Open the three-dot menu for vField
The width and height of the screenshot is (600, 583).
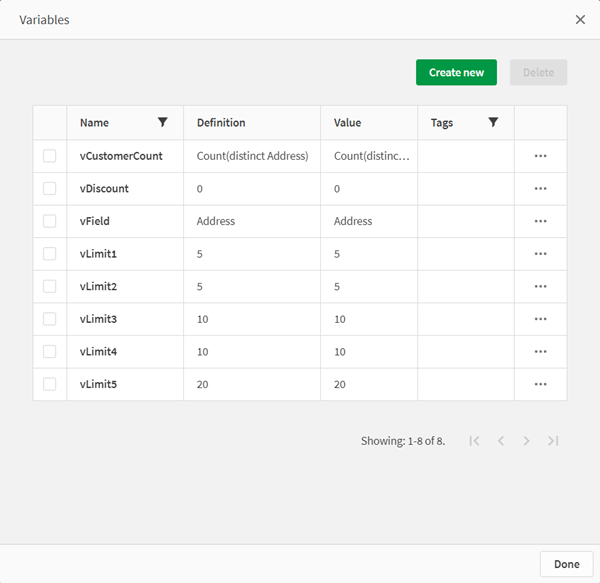click(540, 221)
